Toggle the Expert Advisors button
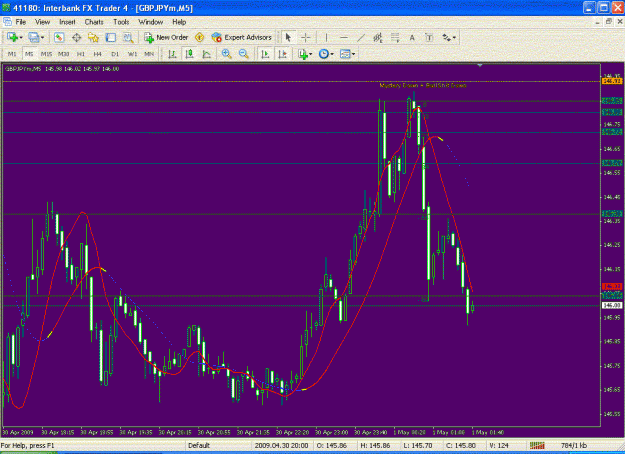 coord(242,37)
